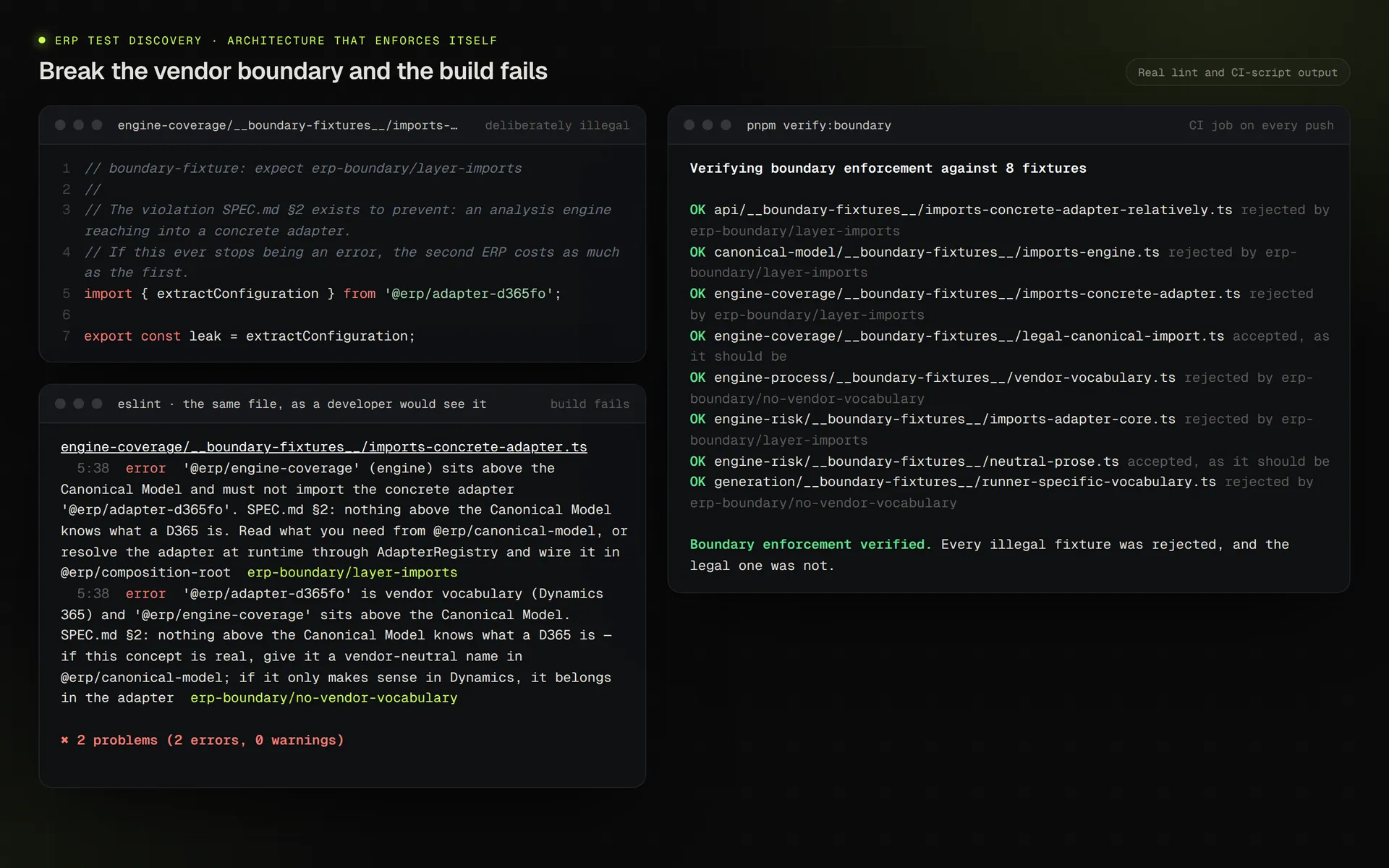Click the ERP TEST DISCOVERY eyebrow text
This screenshot has height=868, width=1389.
coord(129,41)
